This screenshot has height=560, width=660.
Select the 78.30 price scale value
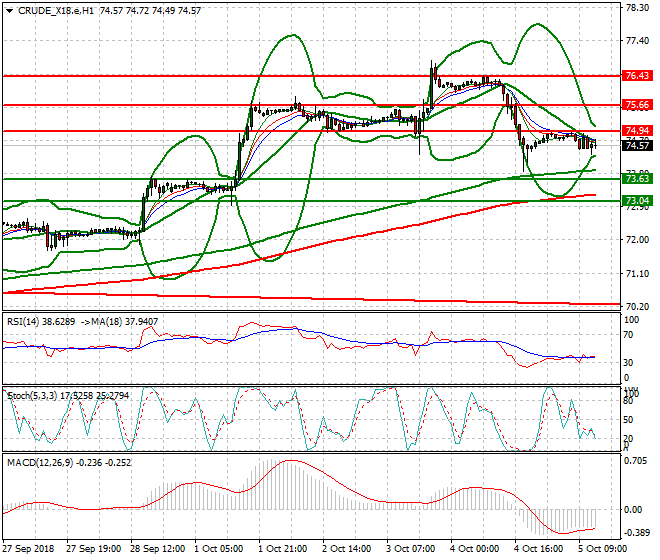(637, 8)
